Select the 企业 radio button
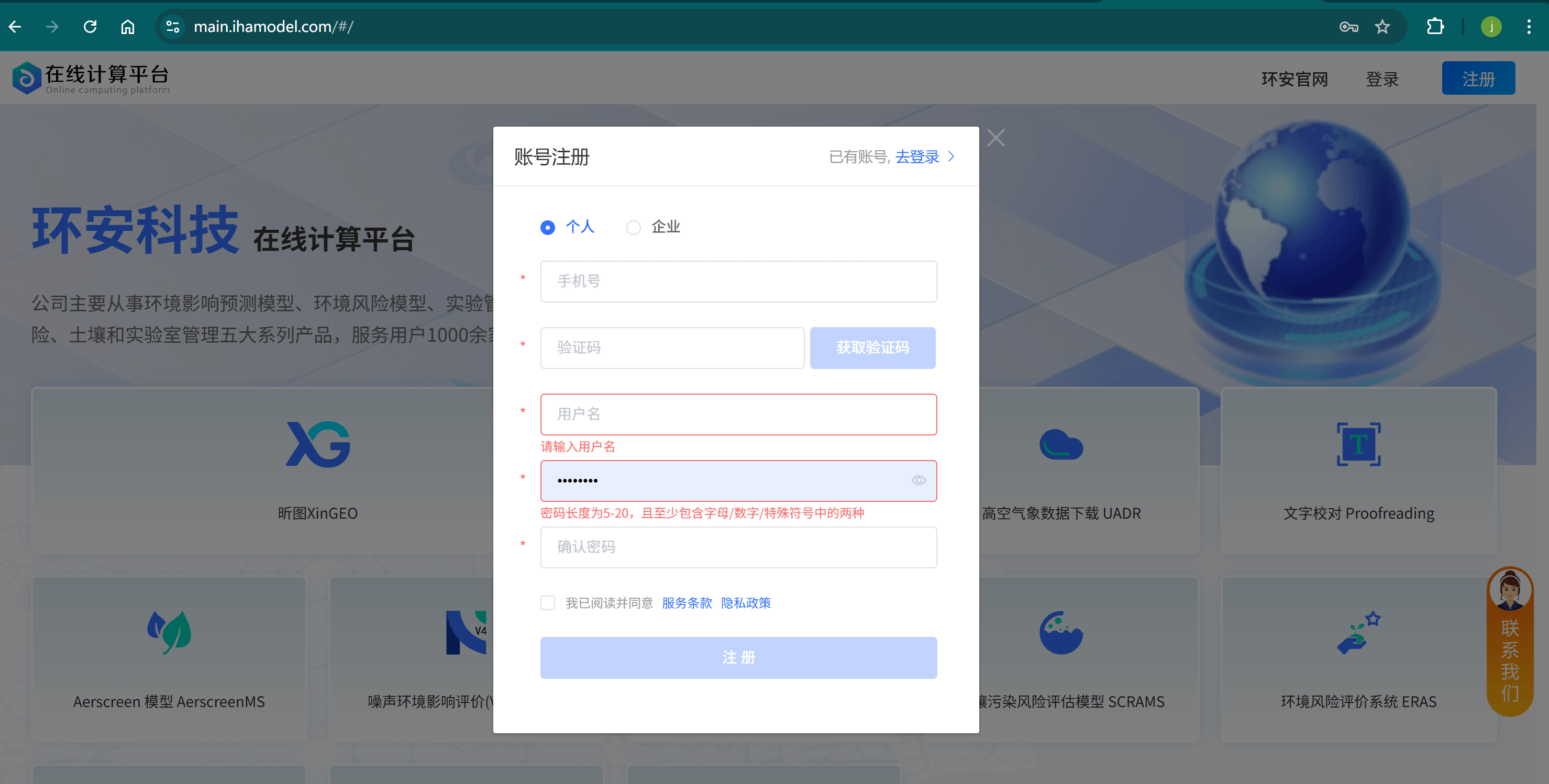This screenshot has height=784, width=1549. [x=633, y=228]
